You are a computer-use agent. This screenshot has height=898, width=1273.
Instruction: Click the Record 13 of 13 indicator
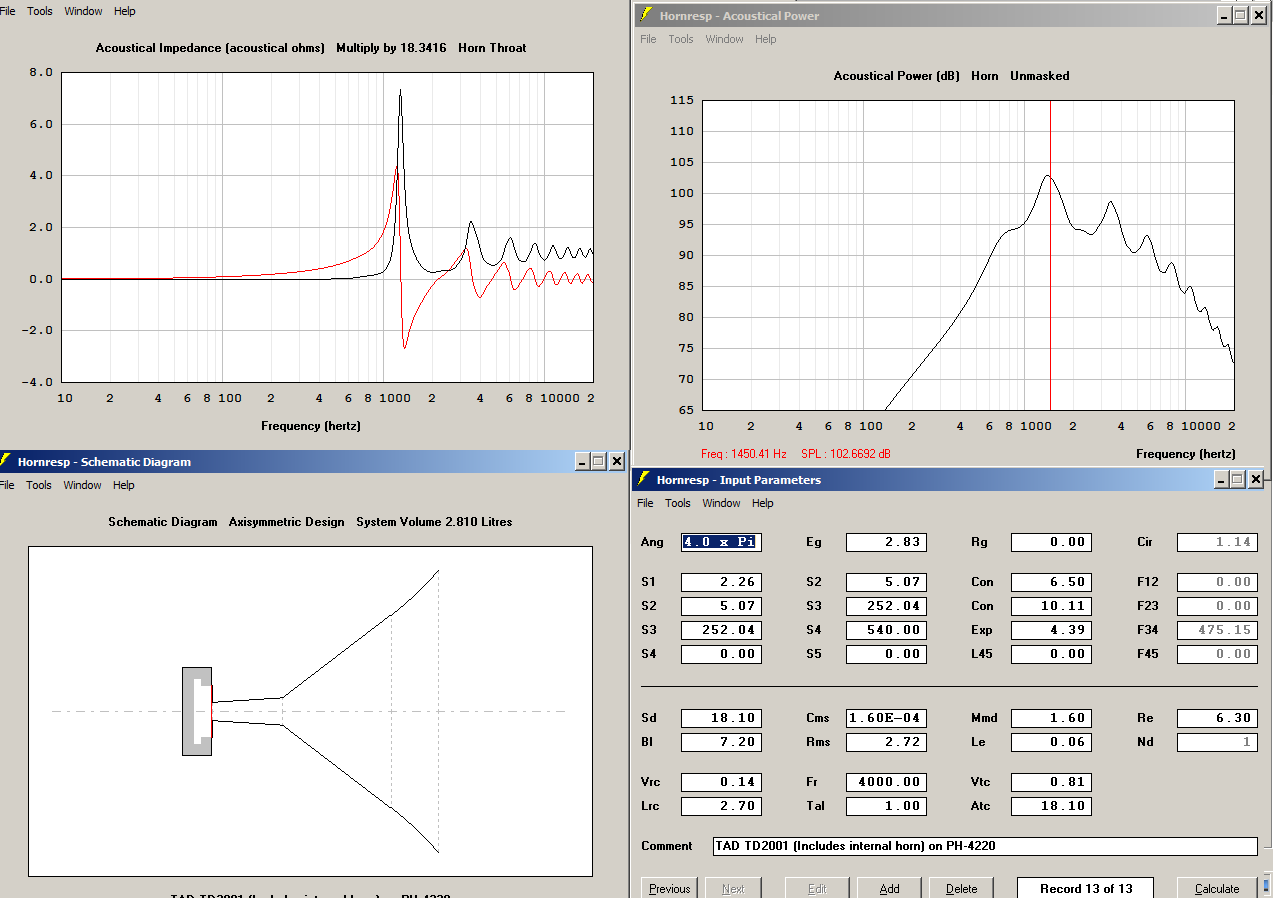pyautogui.click(x=1086, y=888)
